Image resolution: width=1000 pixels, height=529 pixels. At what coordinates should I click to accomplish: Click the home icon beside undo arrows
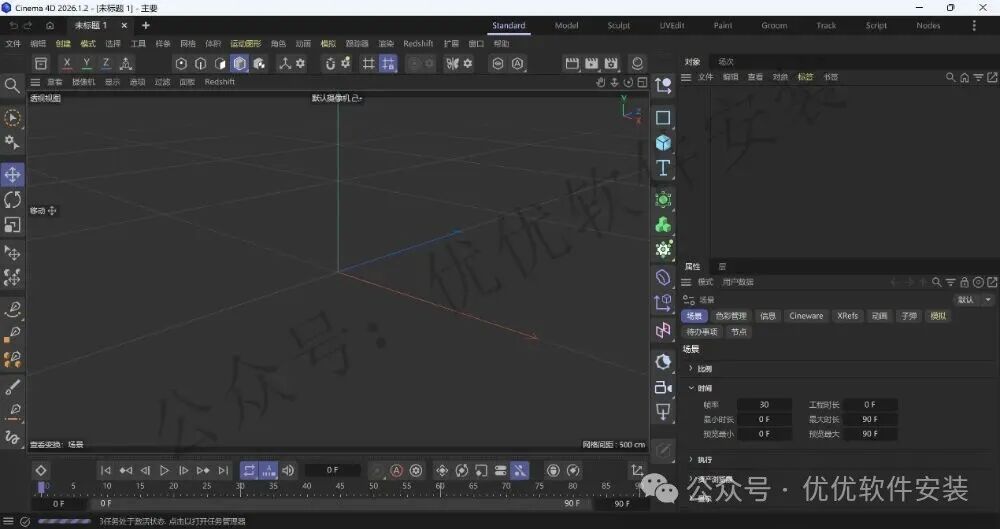coord(50,26)
